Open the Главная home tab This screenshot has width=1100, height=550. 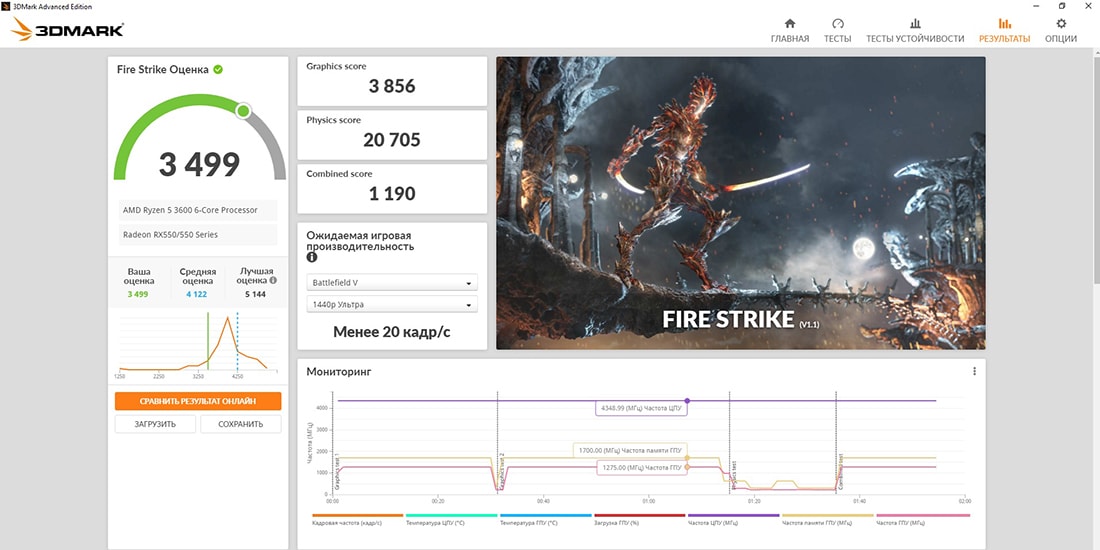(789, 31)
